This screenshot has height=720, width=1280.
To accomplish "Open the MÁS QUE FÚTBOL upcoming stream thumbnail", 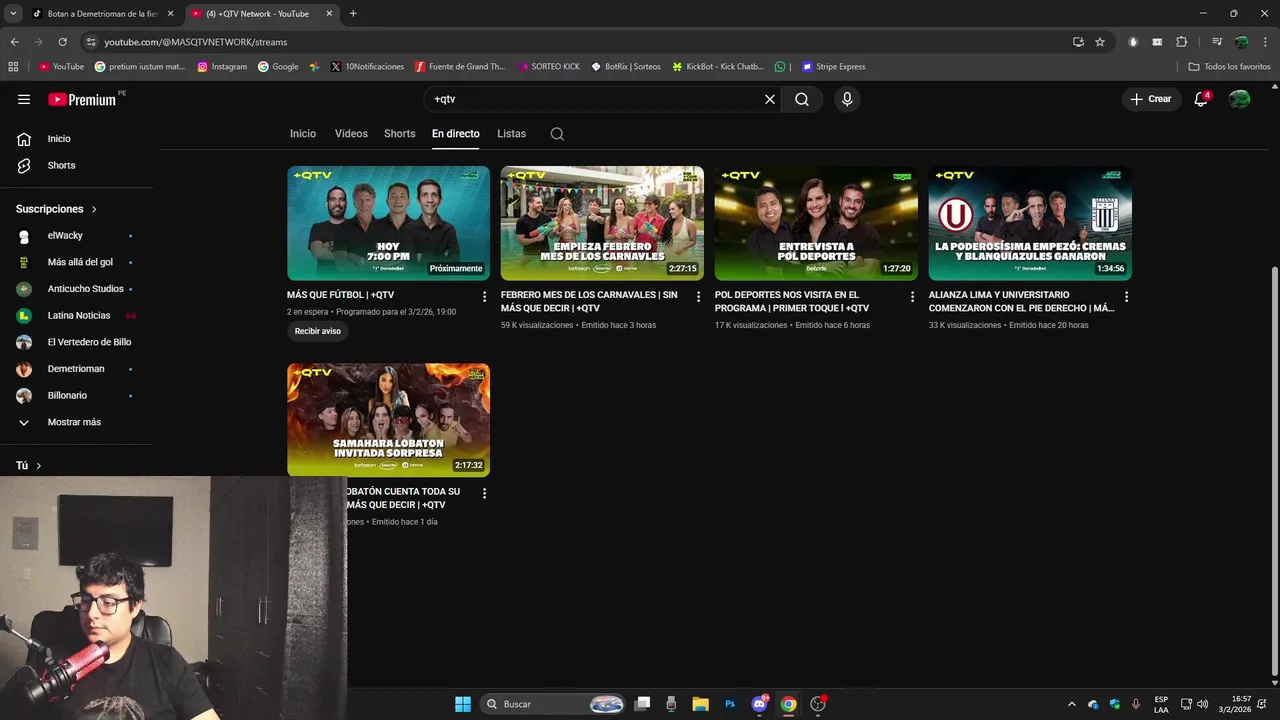I will pos(388,223).
